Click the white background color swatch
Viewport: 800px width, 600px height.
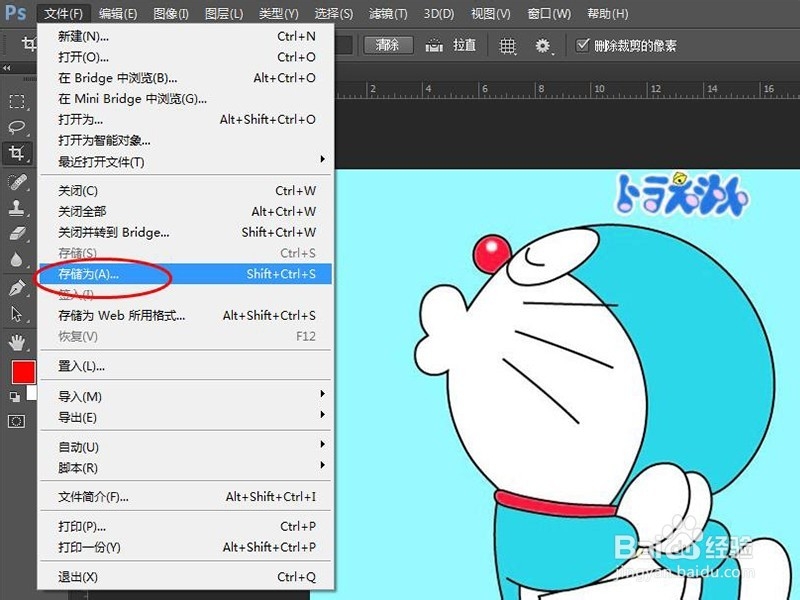(32, 393)
